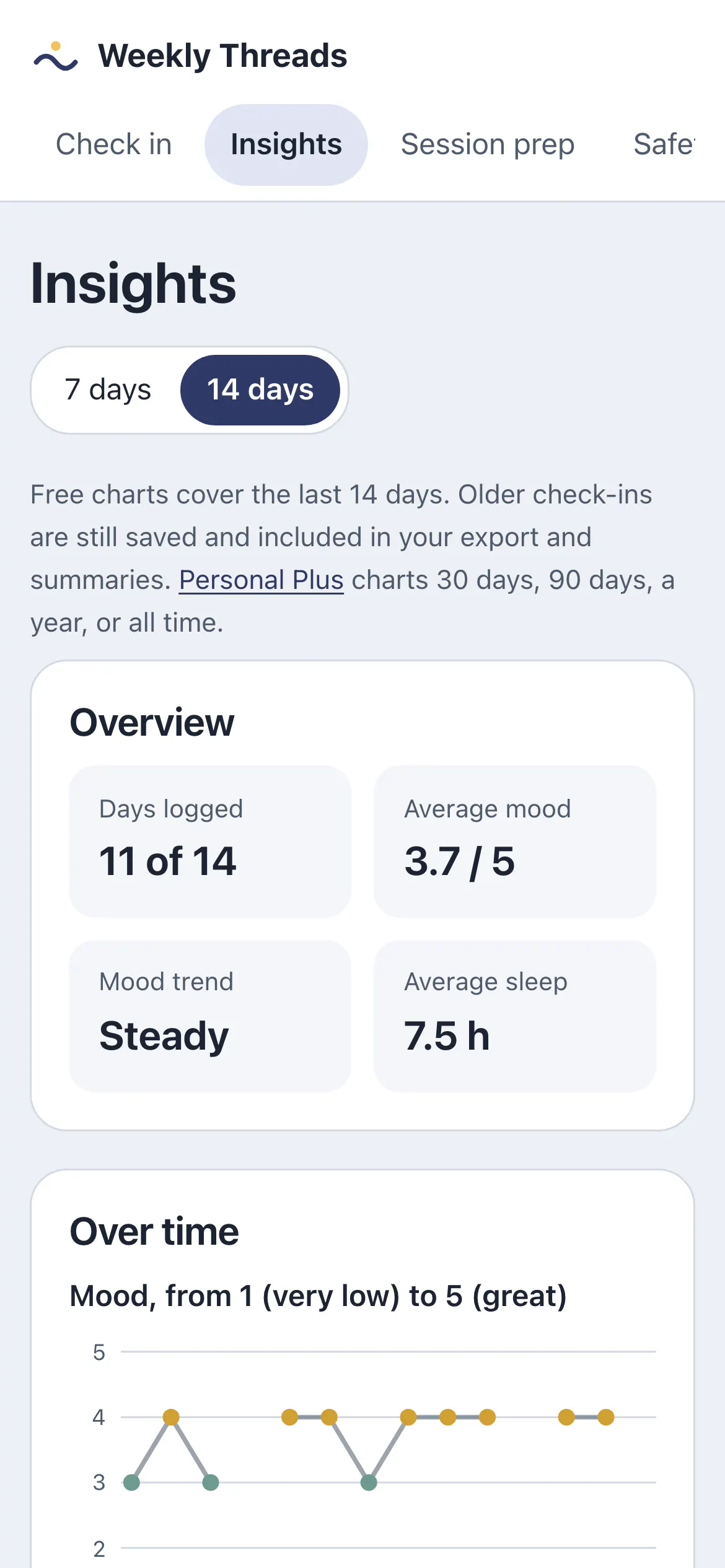This screenshot has width=725, height=1568.
Task: Click the Insights page heading
Action: coord(133,284)
